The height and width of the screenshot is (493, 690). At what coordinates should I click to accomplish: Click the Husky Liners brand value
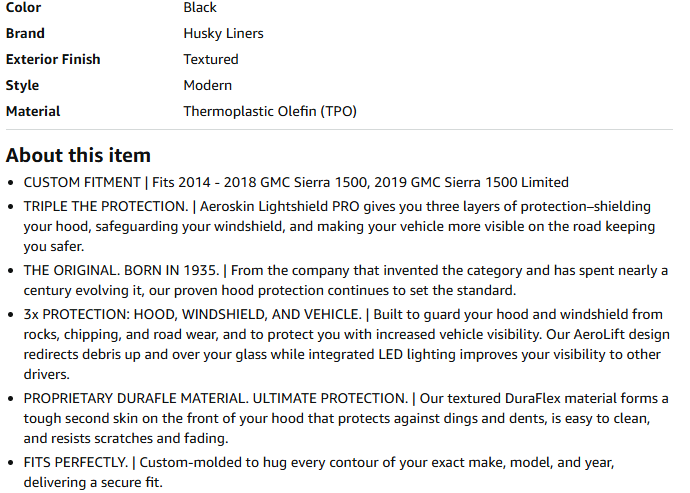[224, 33]
